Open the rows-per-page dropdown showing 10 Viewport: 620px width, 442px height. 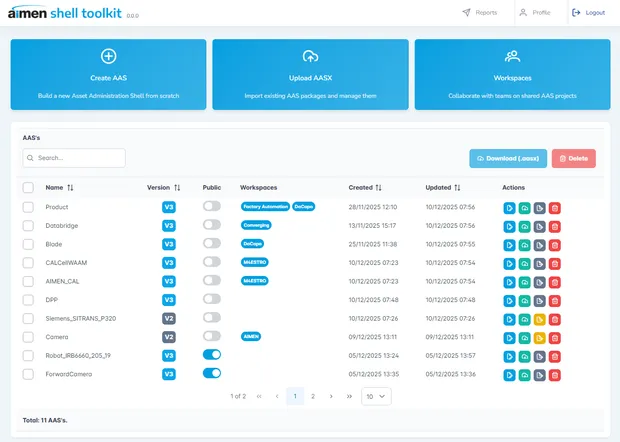376,396
